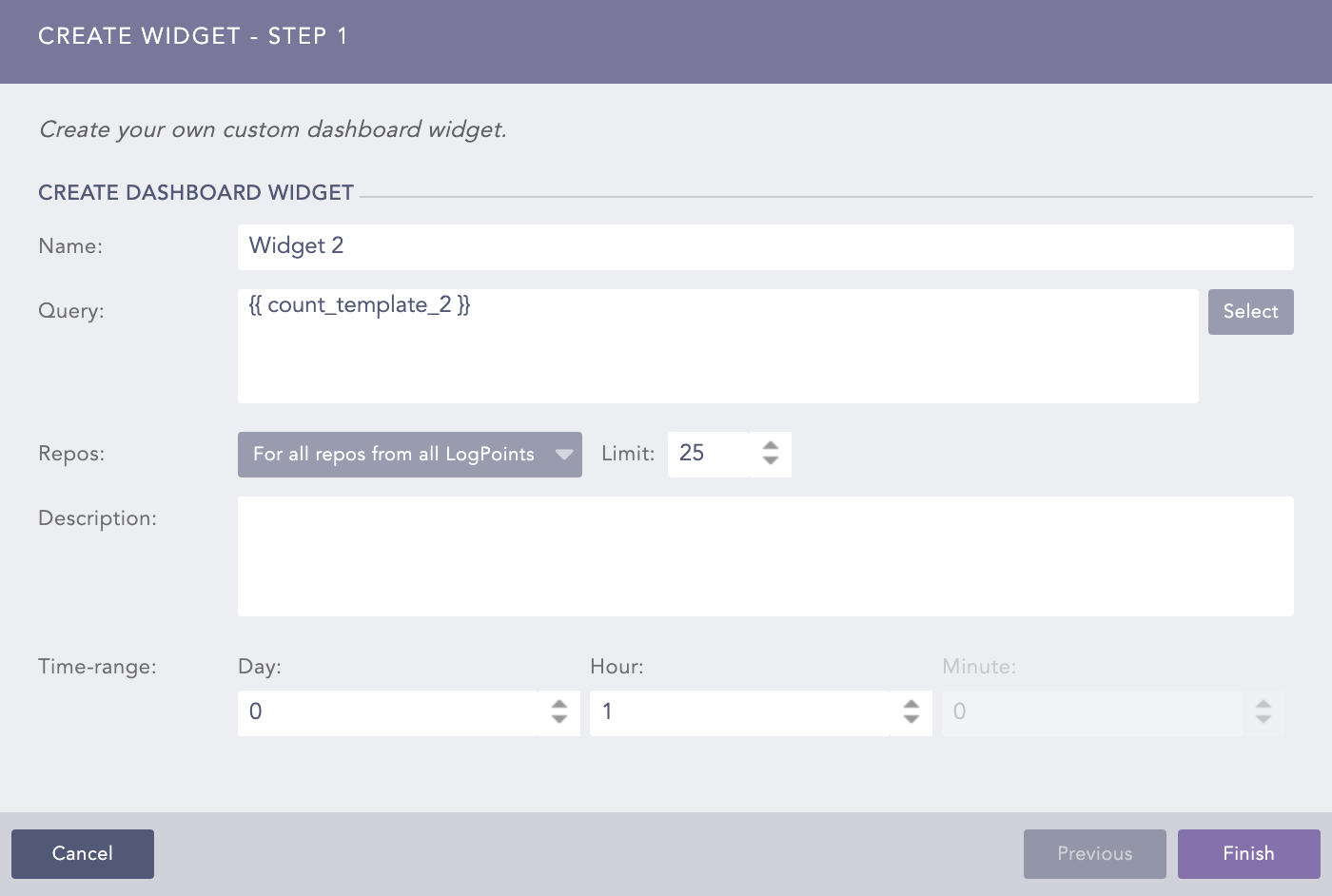Decrement the Day value using down arrow

559,720
